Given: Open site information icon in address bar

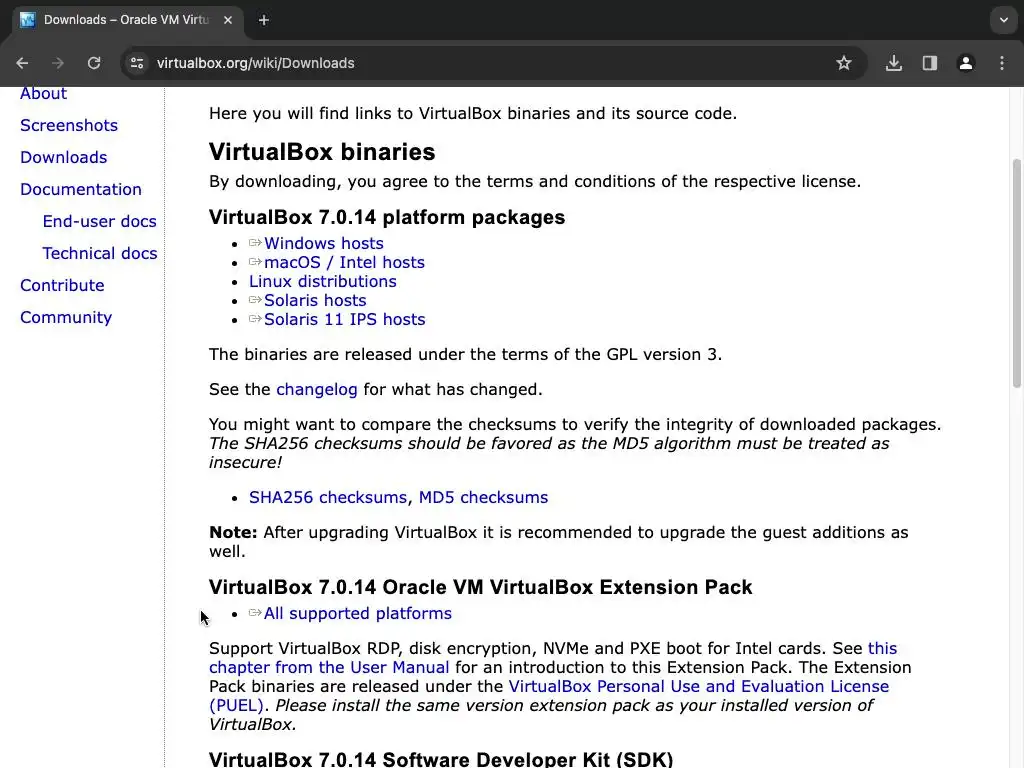Looking at the screenshot, I should 137,63.
